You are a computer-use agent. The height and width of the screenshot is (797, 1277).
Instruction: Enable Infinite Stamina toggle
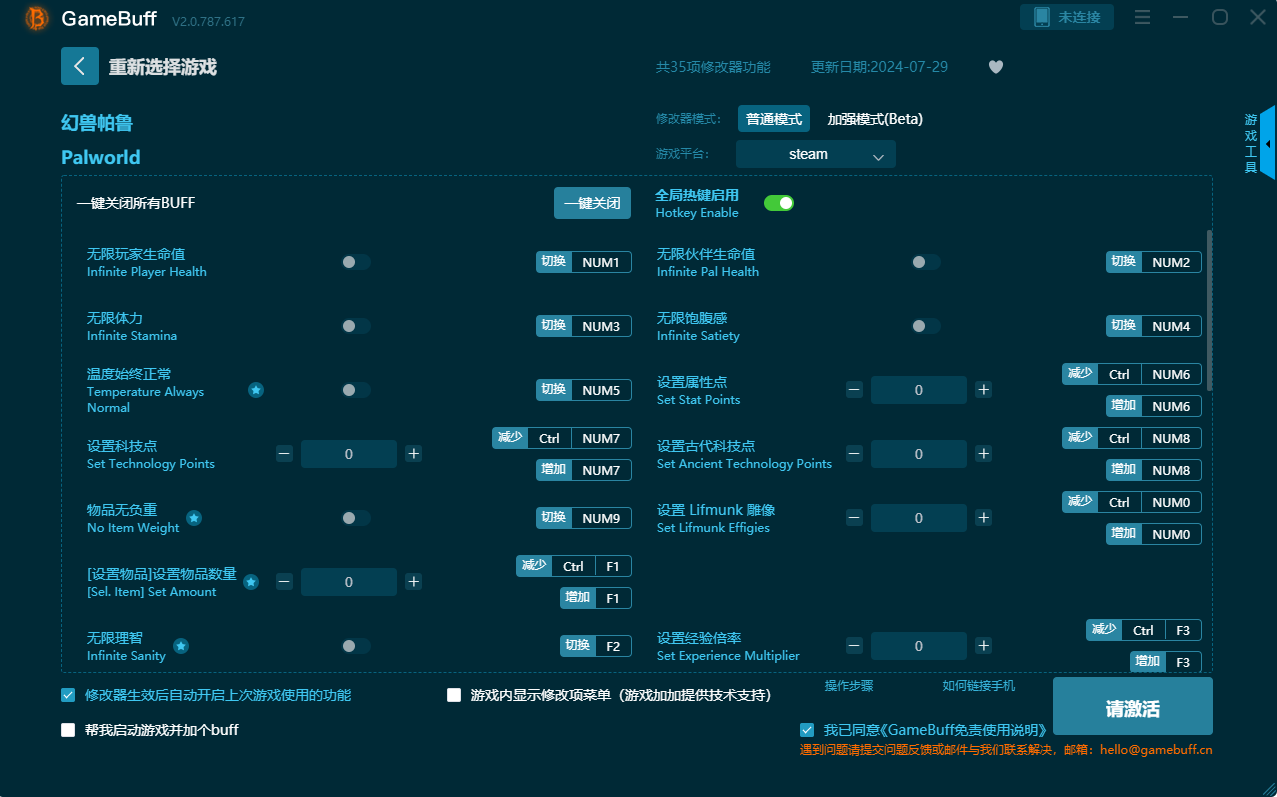point(356,326)
